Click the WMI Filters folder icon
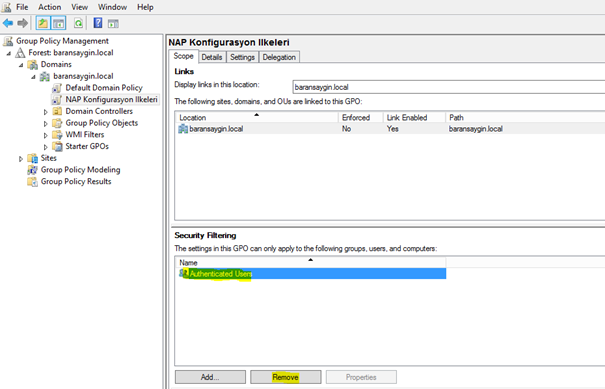605x389 pixels. (57, 135)
